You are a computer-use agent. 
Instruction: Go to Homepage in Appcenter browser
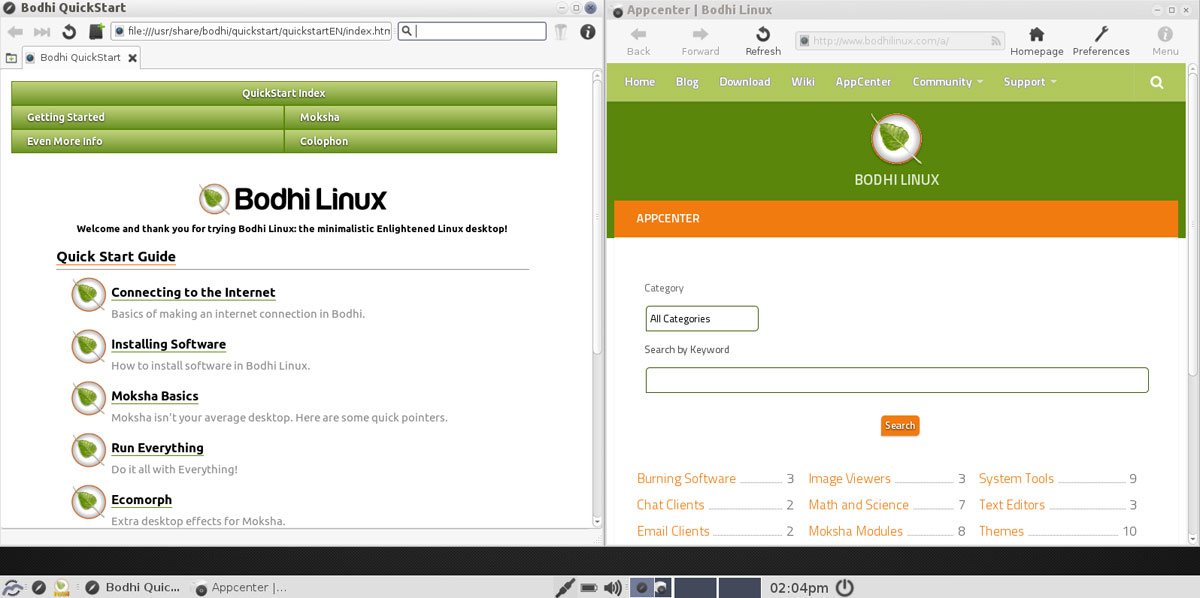[1036, 41]
